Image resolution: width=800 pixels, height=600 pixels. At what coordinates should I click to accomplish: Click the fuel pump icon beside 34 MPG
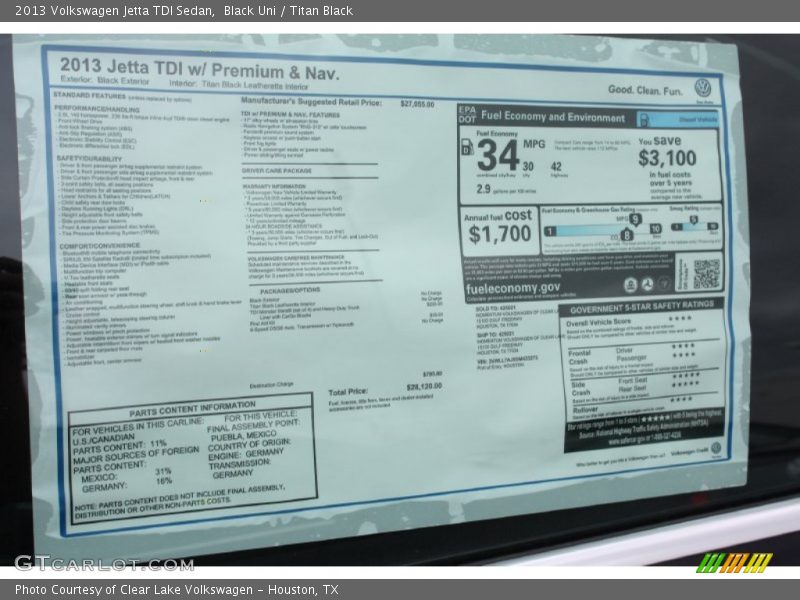coord(466,147)
